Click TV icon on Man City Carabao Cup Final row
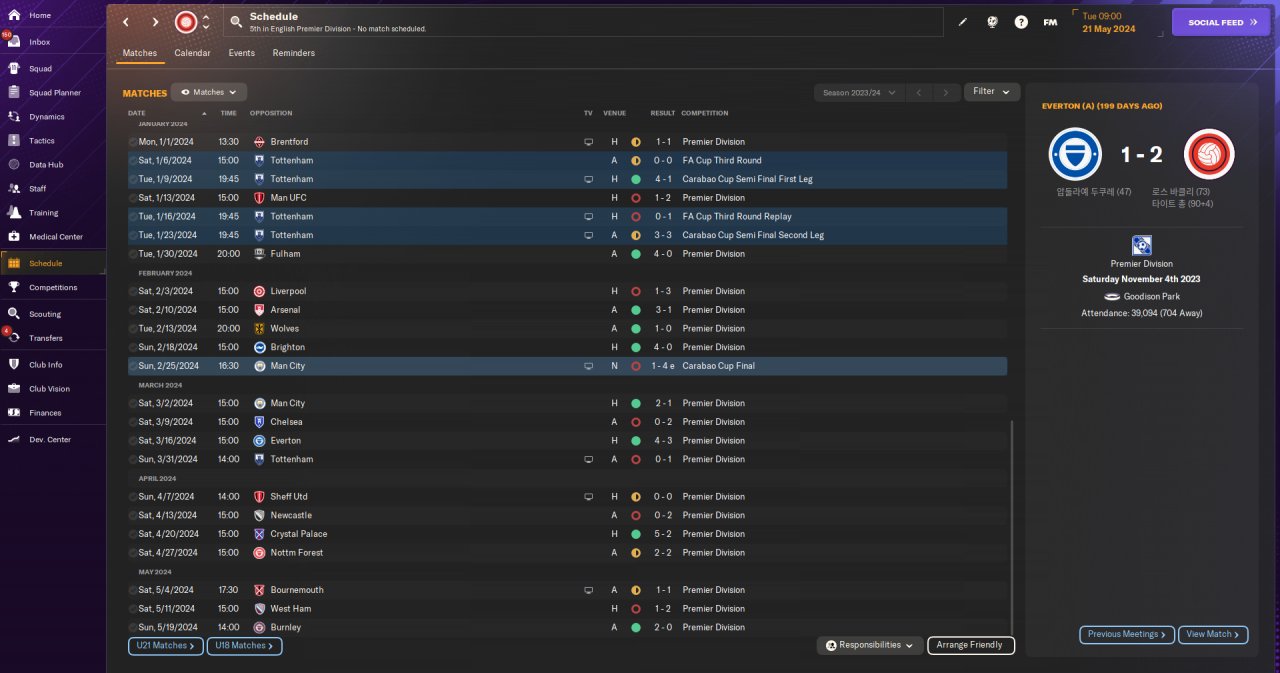 pyautogui.click(x=589, y=366)
